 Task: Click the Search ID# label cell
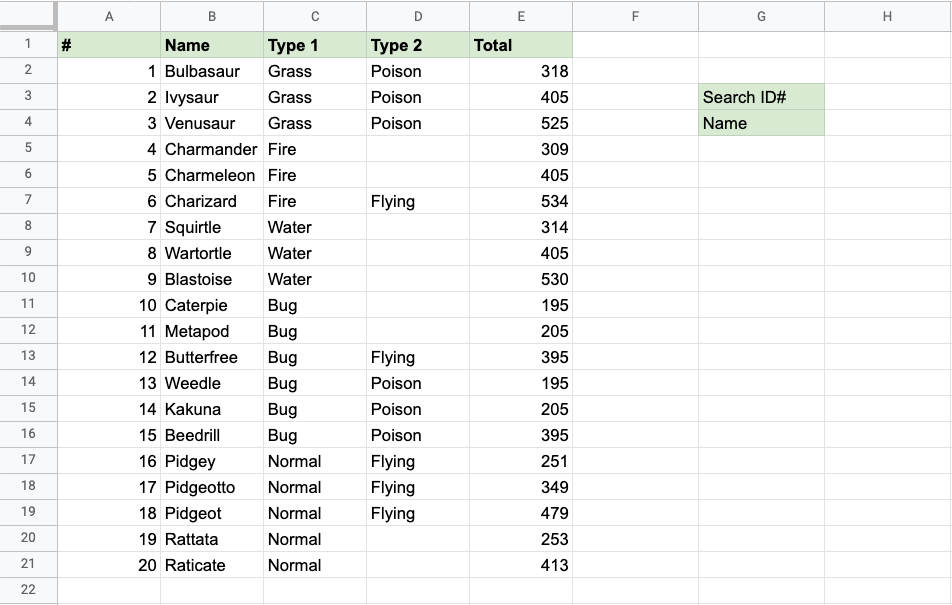tap(761, 97)
